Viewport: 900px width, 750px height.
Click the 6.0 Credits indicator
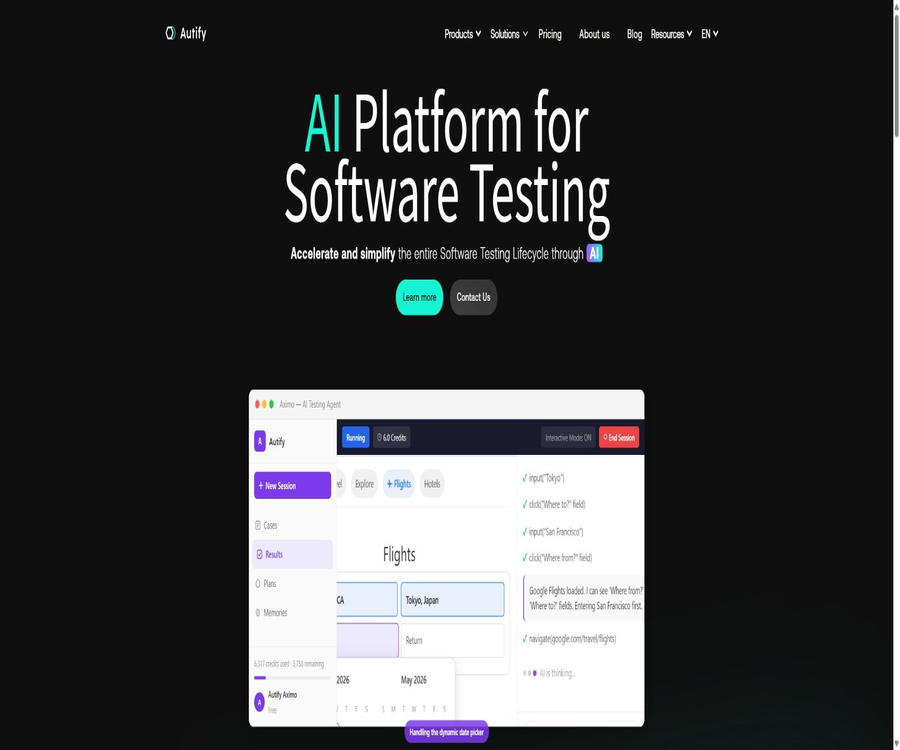tap(391, 437)
